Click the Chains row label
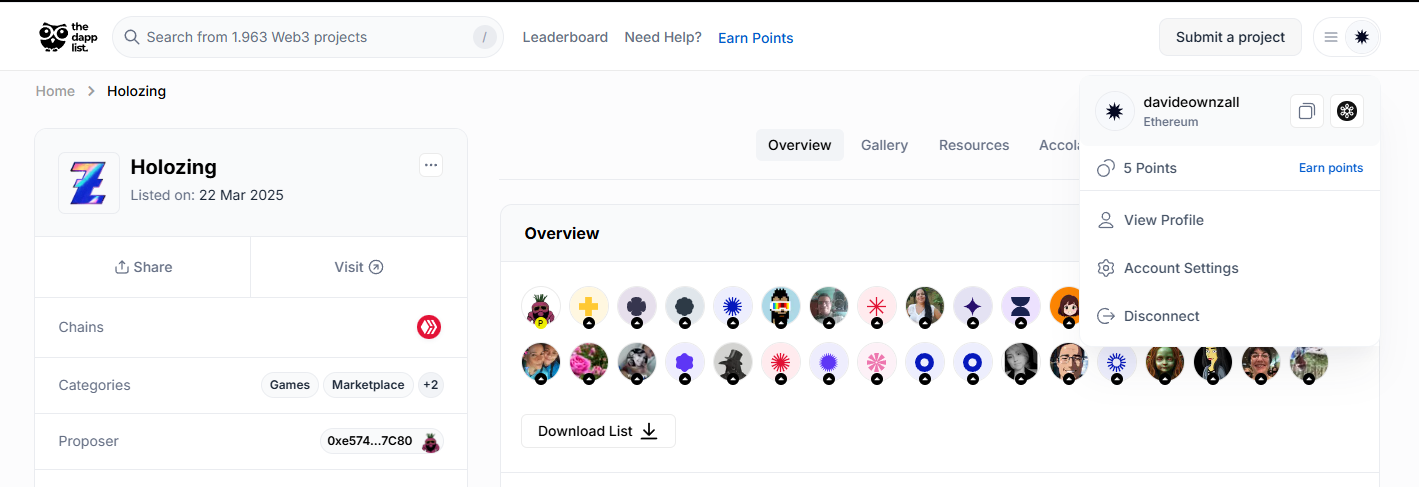The height and width of the screenshot is (487, 1419). pos(81,327)
